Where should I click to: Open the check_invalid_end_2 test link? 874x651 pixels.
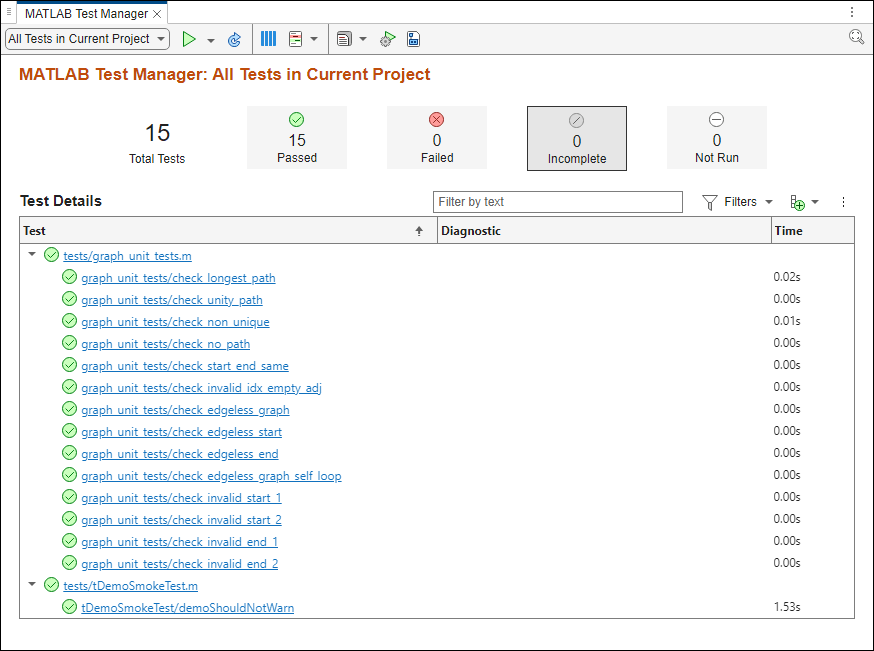coord(179,564)
